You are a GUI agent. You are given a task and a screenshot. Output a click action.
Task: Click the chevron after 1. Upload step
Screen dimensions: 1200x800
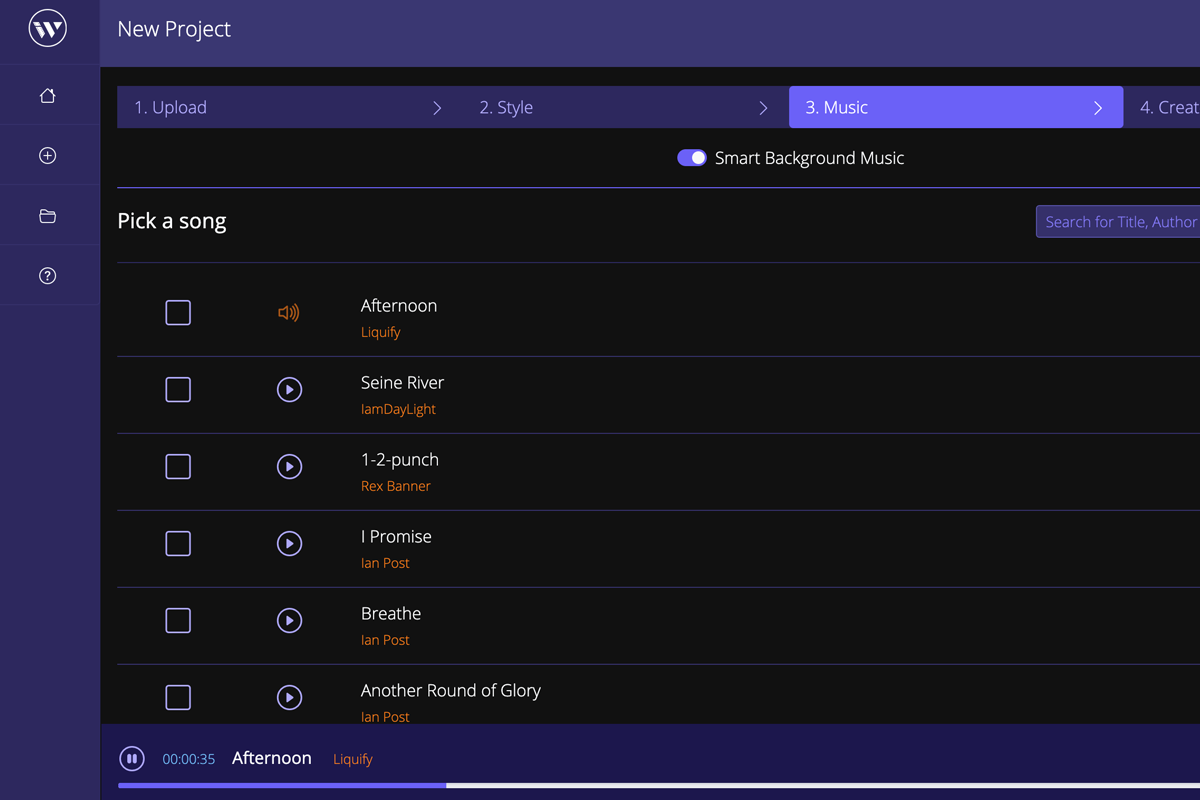437,108
